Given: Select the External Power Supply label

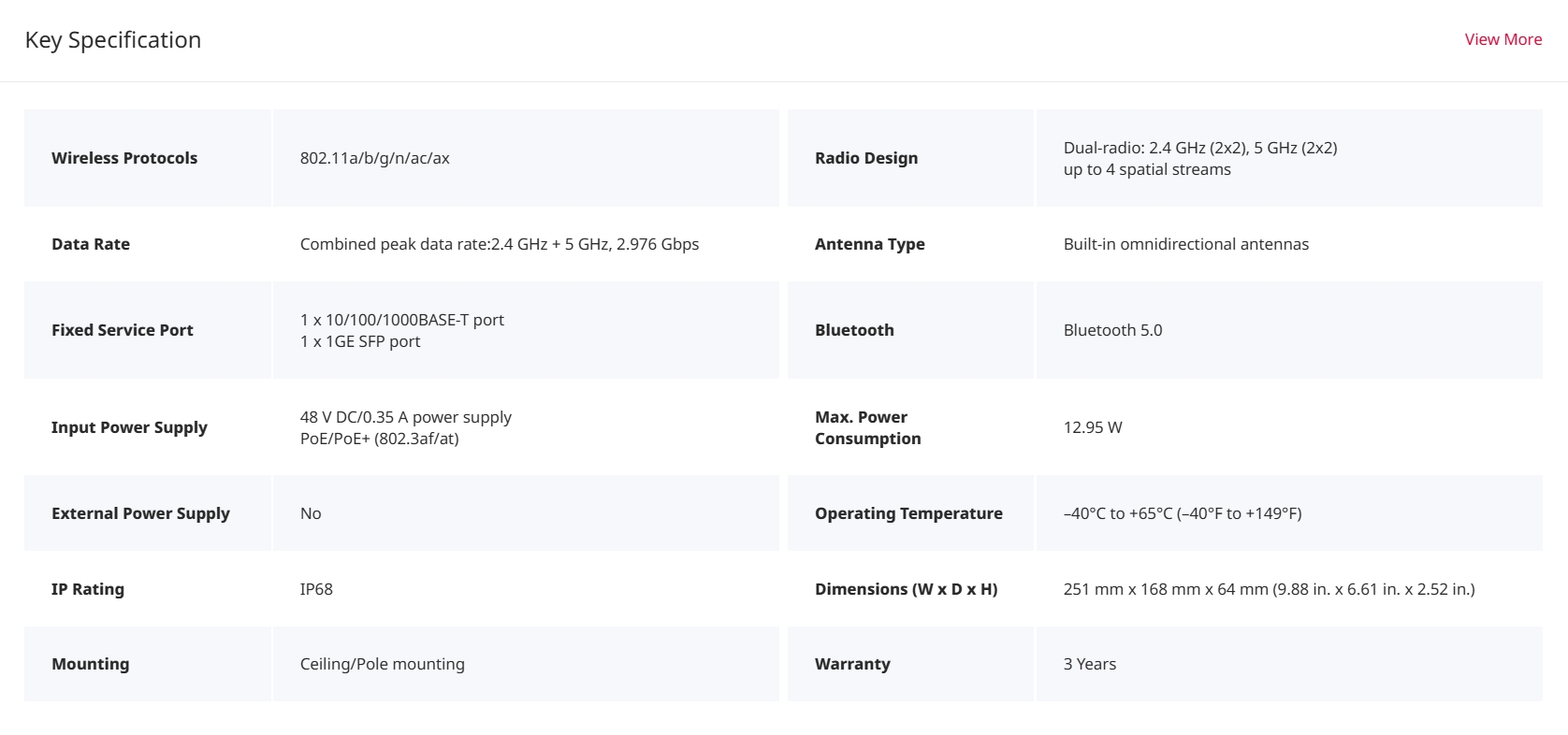Looking at the screenshot, I should [x=140, y=513].
